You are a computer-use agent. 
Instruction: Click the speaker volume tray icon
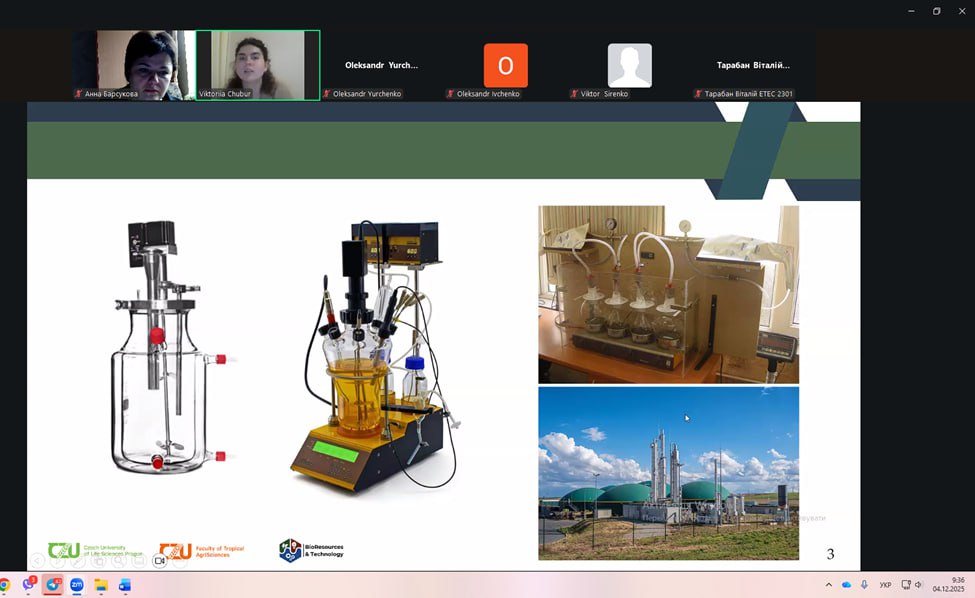(918, 585)
